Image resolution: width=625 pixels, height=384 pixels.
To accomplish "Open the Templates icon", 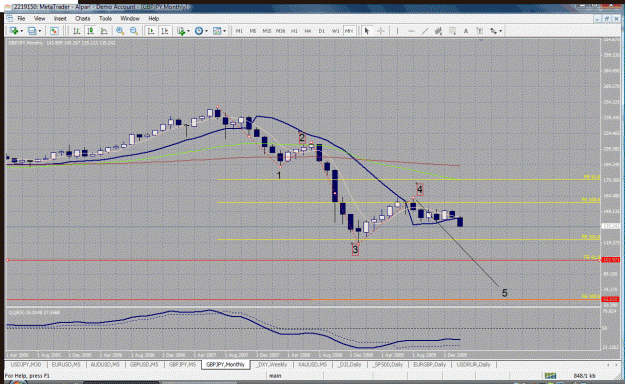I will pos(217,31).
